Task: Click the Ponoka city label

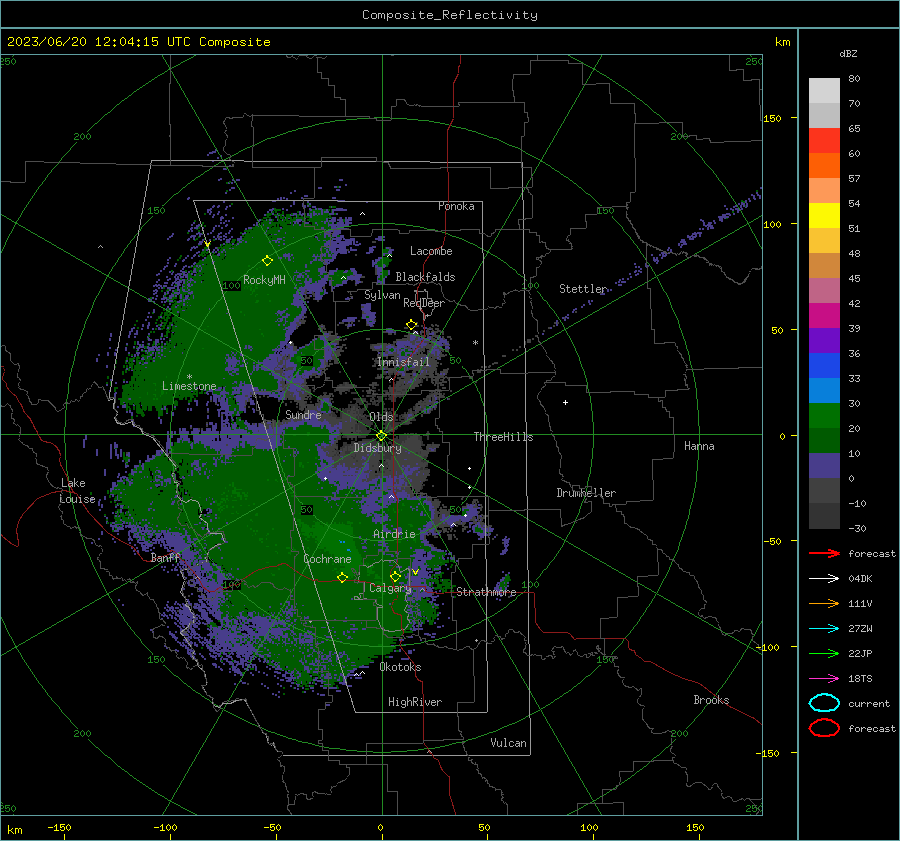Action: 456,206
